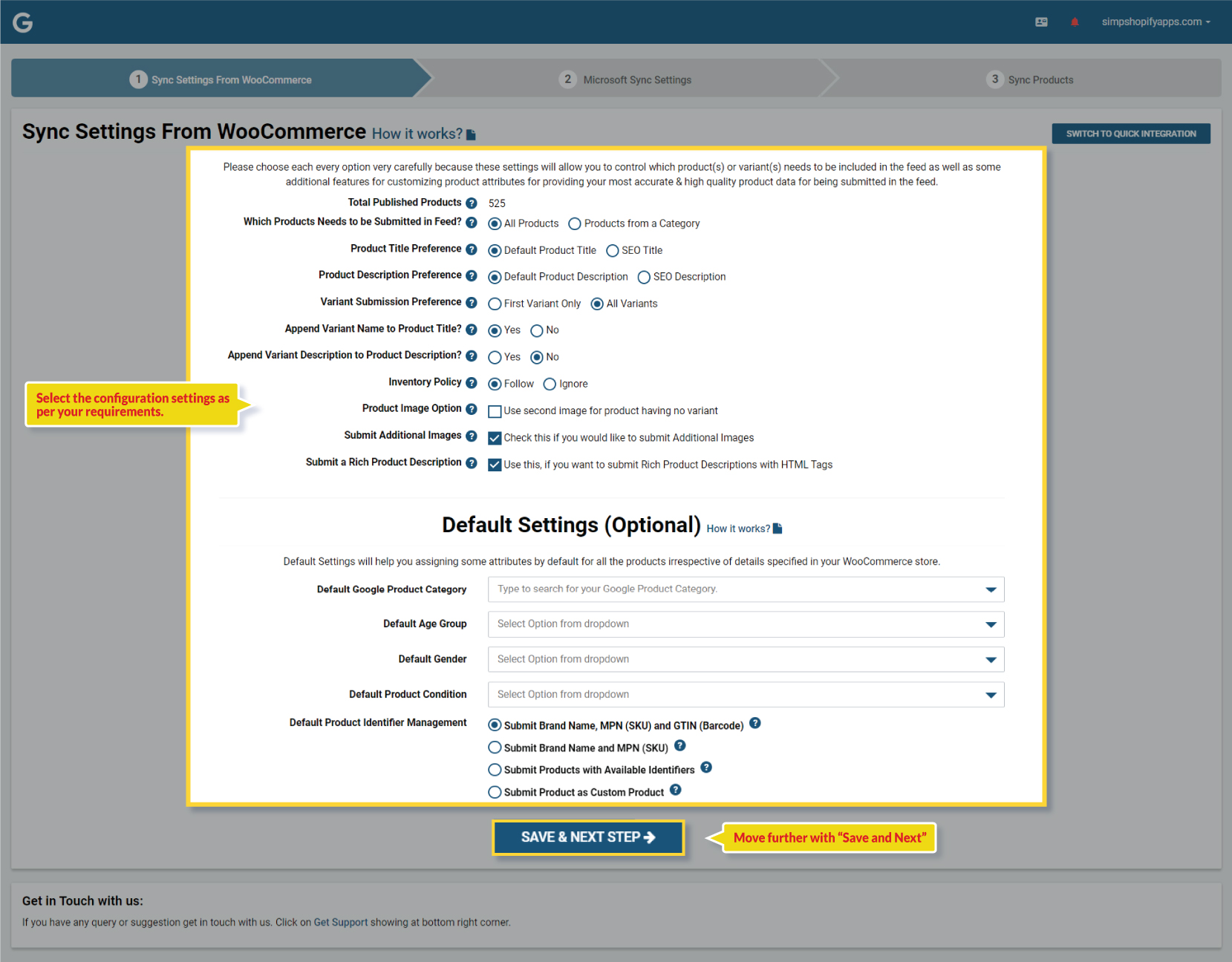Select Follow for Inventory Policy
Image resolution: width=1232 pixels, height=962 pixels.
coord(495,384)
